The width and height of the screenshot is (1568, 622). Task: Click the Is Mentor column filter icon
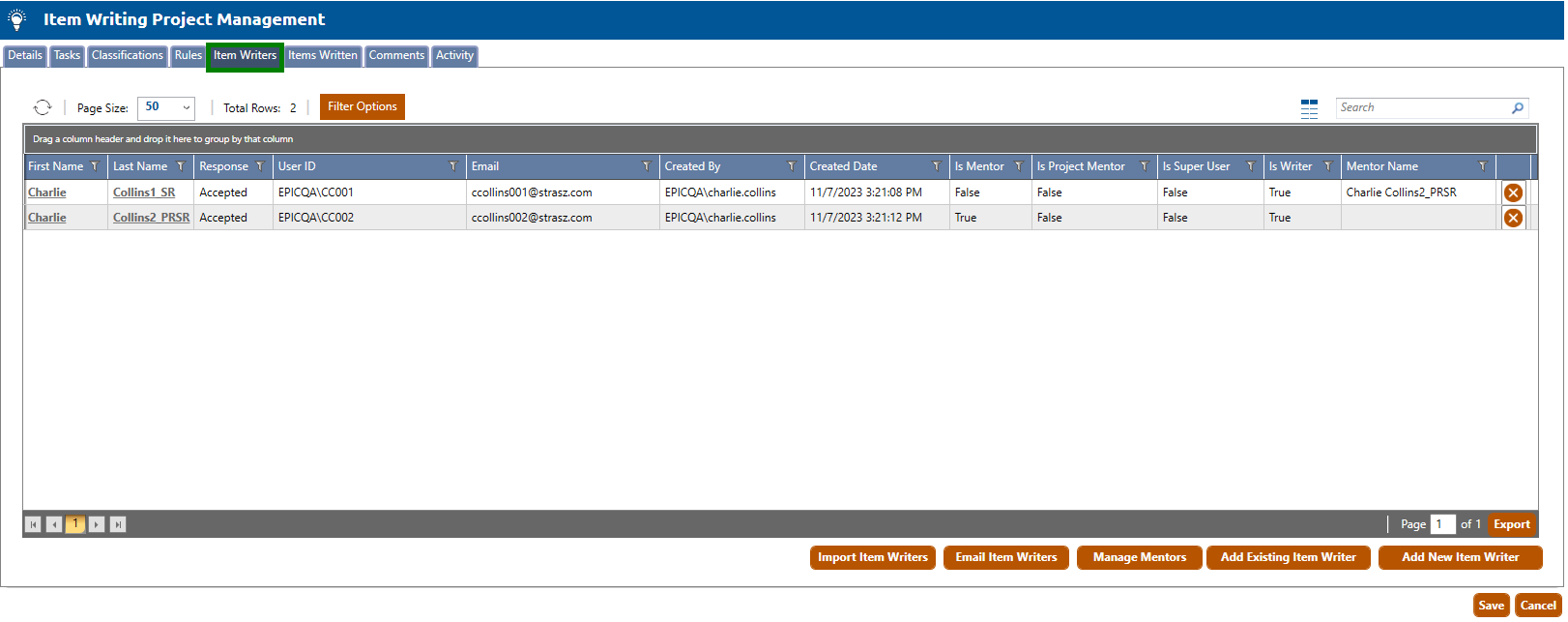1018,166
